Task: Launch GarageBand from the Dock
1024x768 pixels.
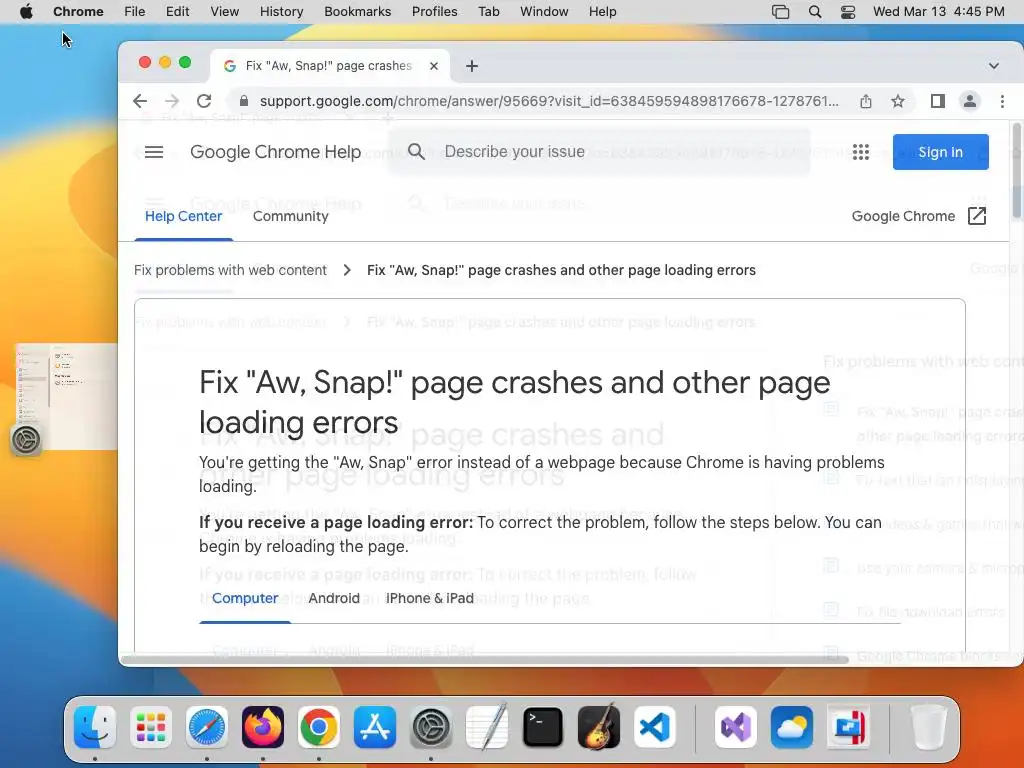Action: 599,726
